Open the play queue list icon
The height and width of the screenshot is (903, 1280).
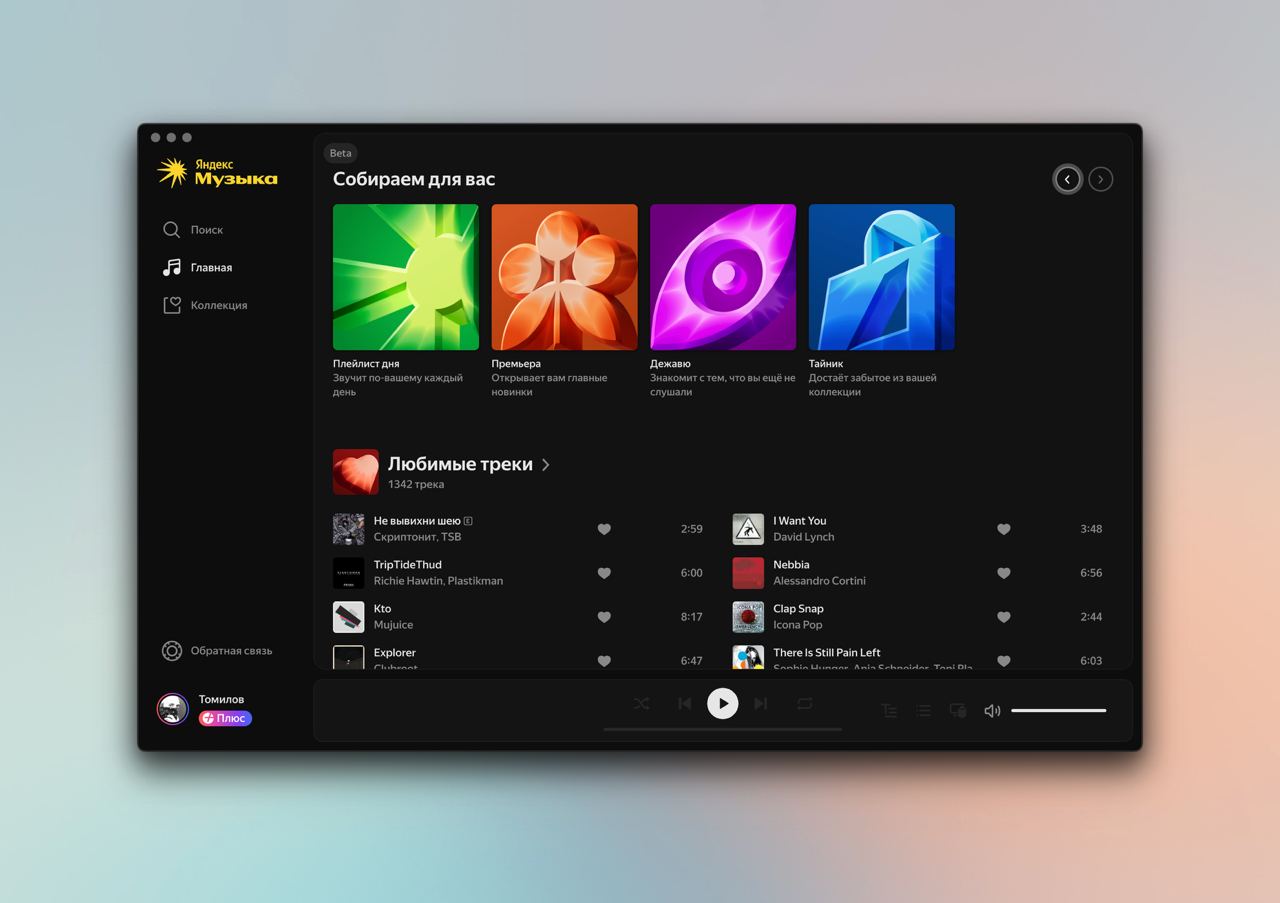[923, 711]
